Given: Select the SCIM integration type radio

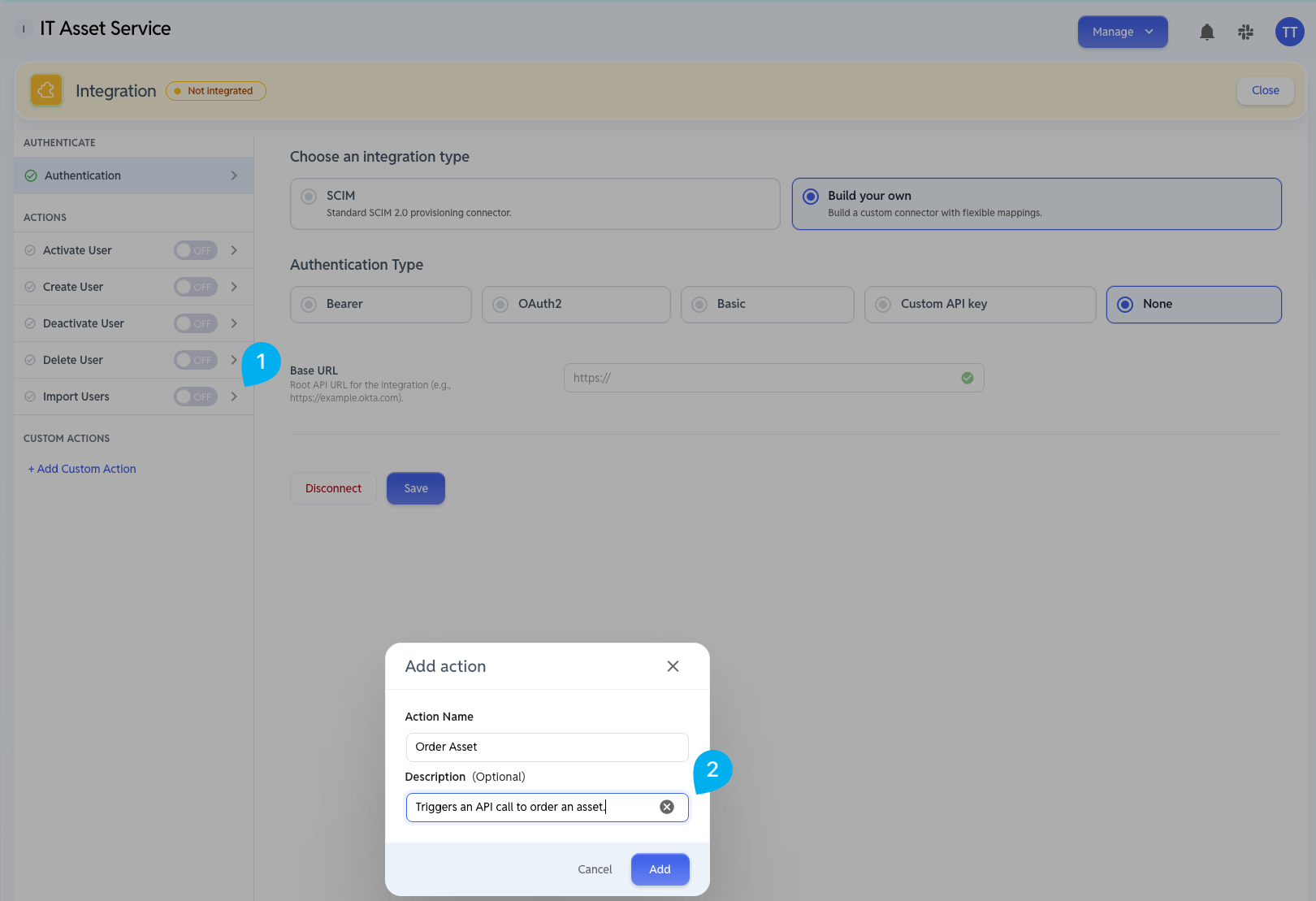Looking at the screenshot, I should tap(309, 196).
